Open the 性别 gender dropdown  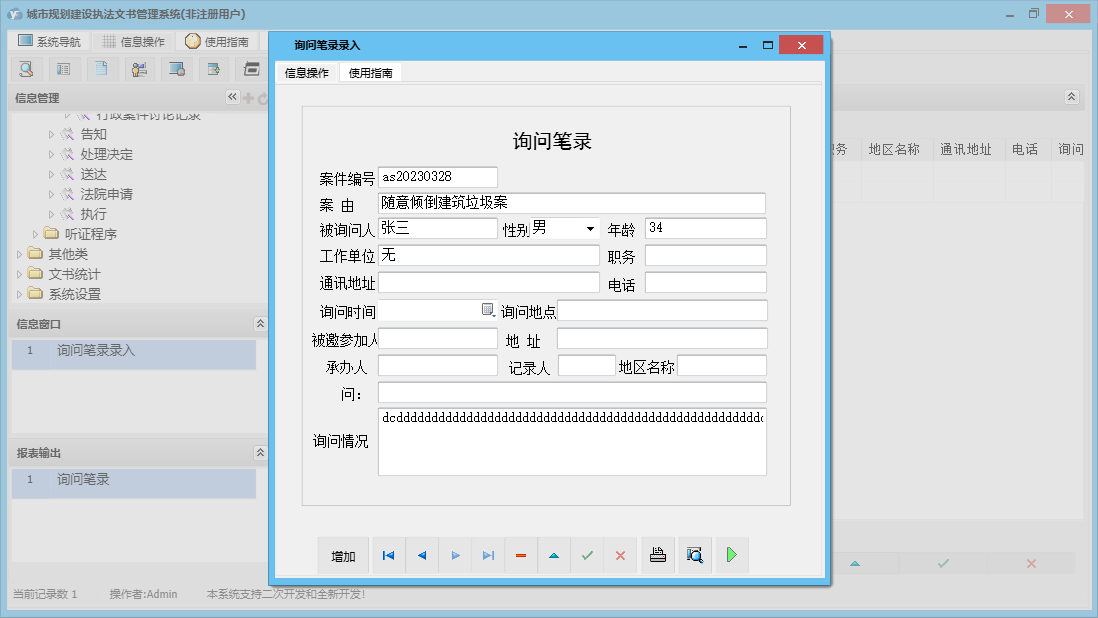click(588, 228)
